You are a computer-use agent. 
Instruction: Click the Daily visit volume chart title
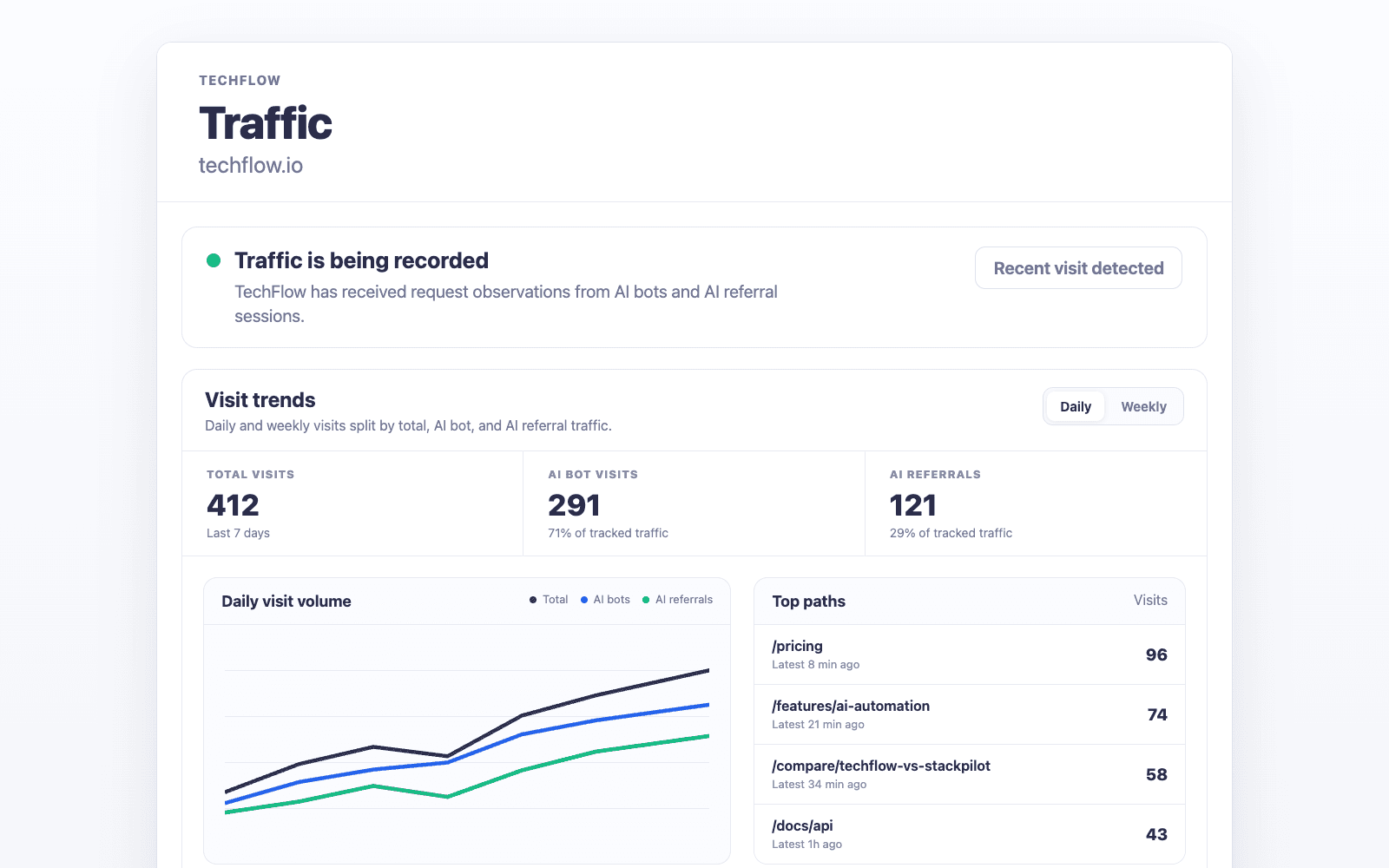[286, 602]
